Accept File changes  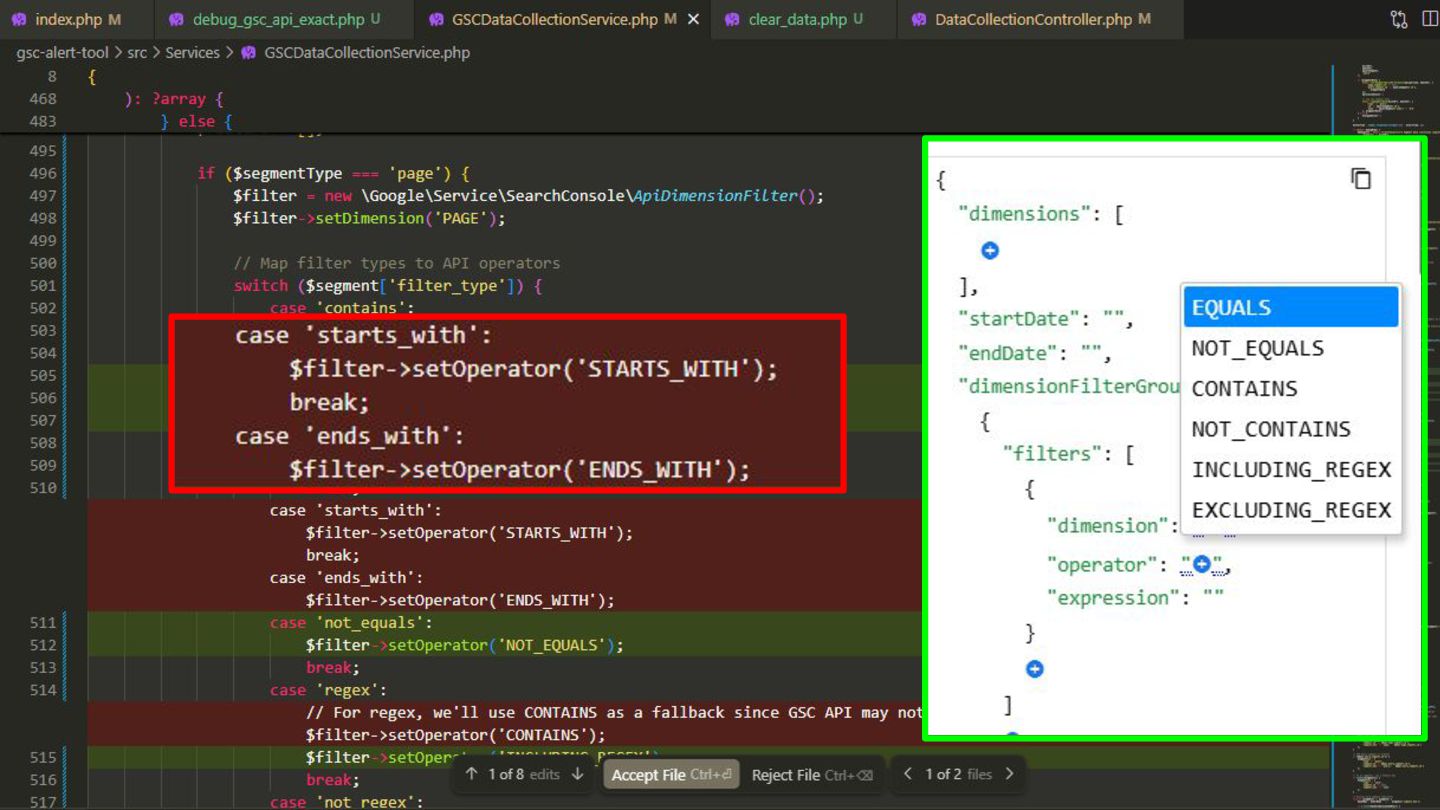pyautogui.click(x=671, y=775)
